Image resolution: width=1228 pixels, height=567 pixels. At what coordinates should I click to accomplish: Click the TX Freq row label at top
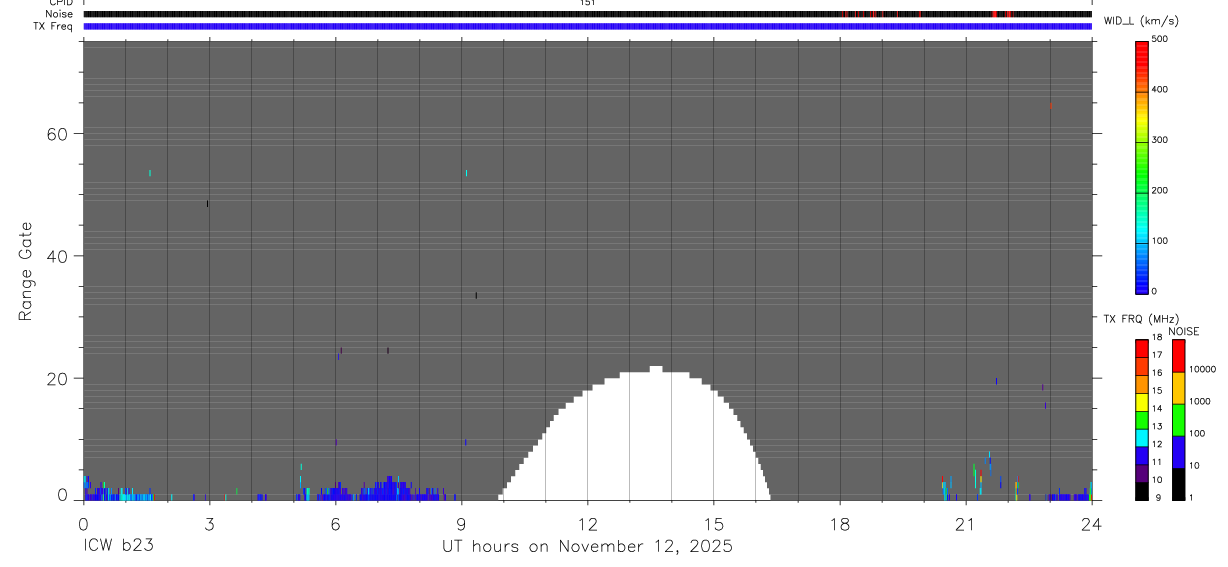click(x=53, y=26)
